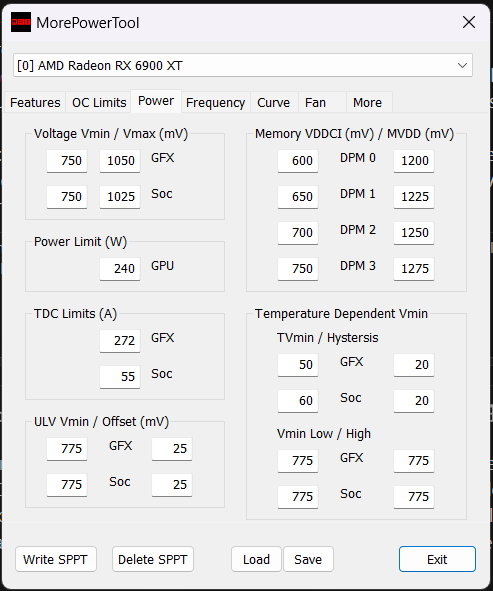Expand the AMD Radeon RX 6900 XT device dropdown

coord(243,65)
